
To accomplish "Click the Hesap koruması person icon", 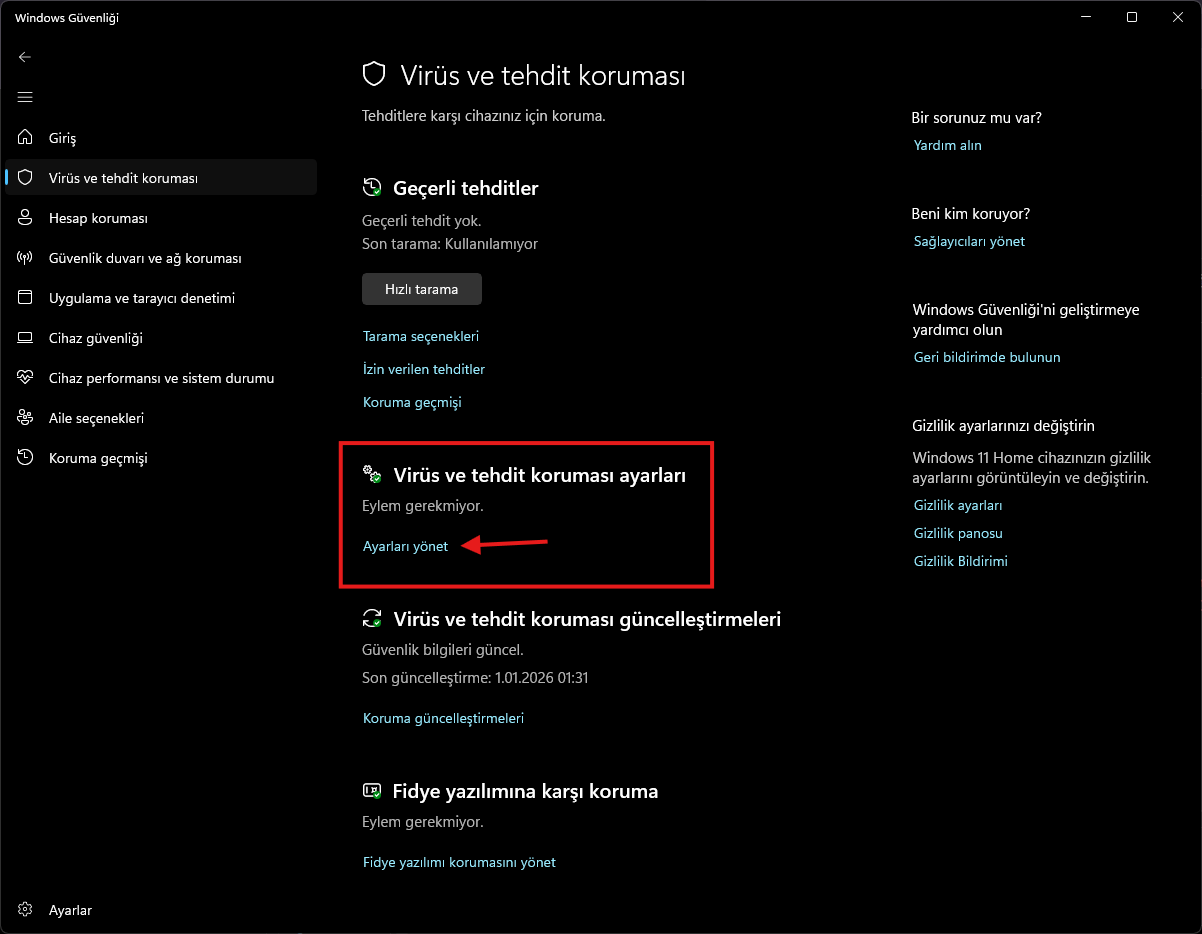I will click(x=25, y=218).
